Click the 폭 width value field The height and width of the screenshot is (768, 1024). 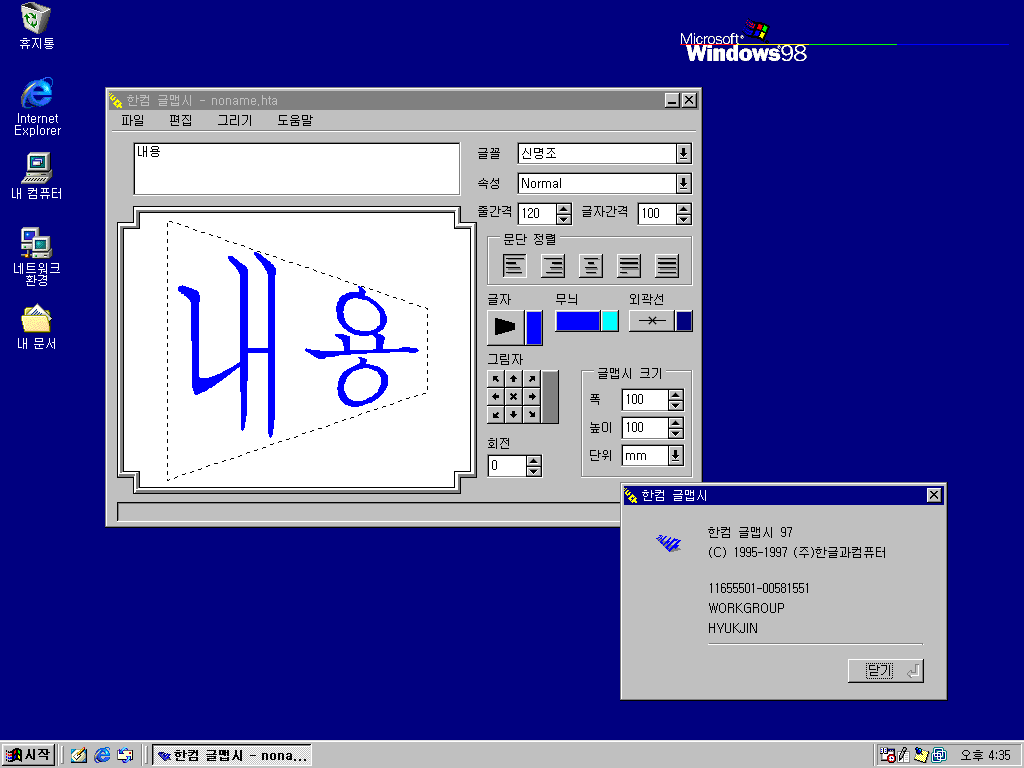pos(645,400)
